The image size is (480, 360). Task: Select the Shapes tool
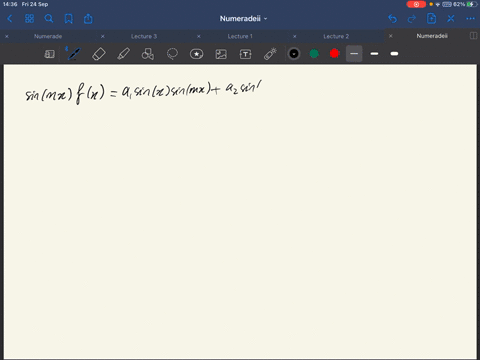(148, 54)
